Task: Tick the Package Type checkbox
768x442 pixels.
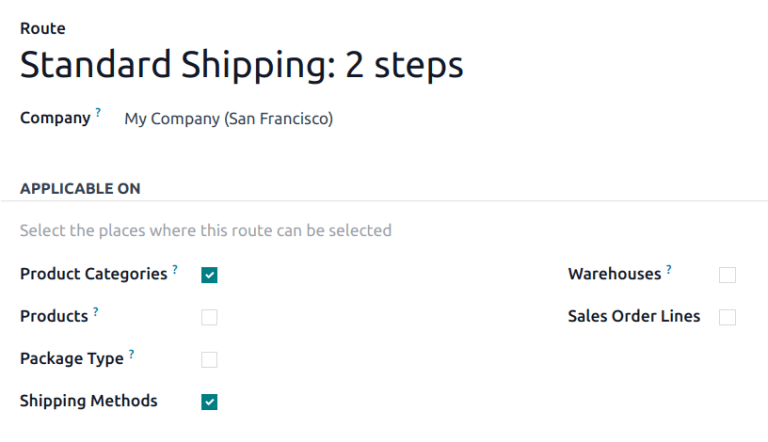Action: tap(209, 360)
